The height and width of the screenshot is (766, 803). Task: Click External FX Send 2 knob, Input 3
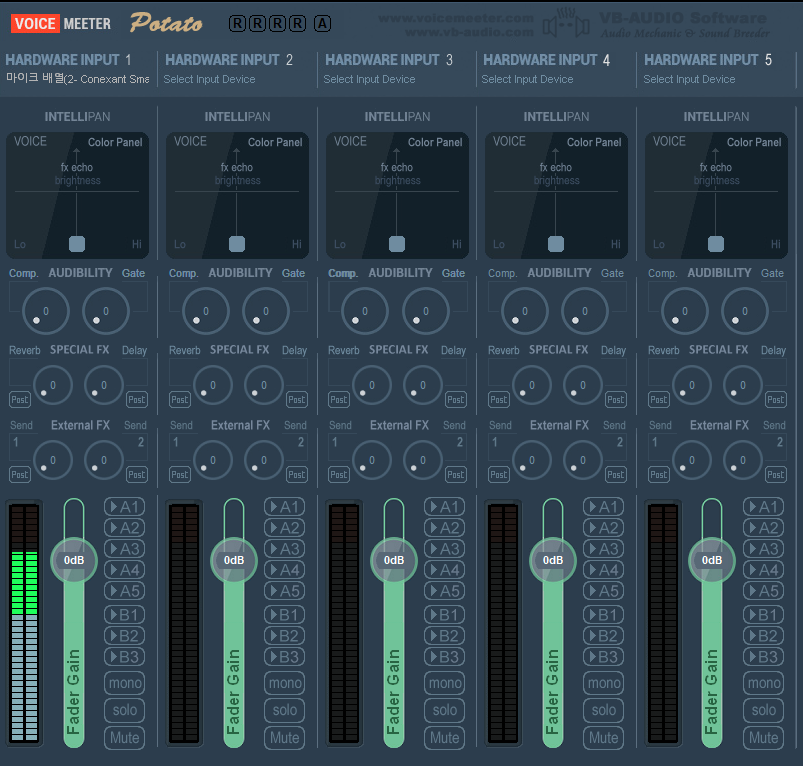[x=422, y=460]
